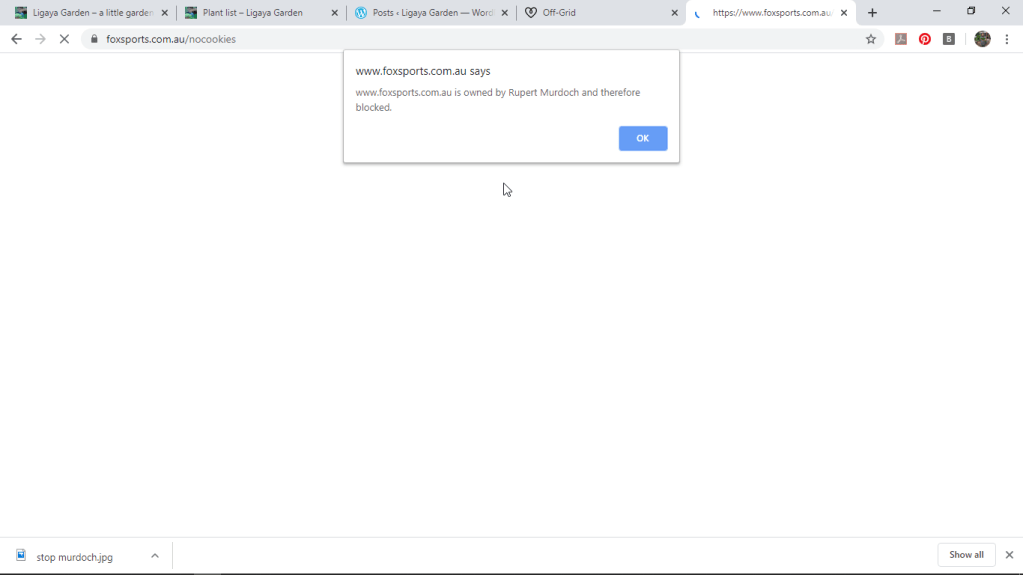Stop page loading with the X button
The image size is (1023, 575).
point(64,39)
